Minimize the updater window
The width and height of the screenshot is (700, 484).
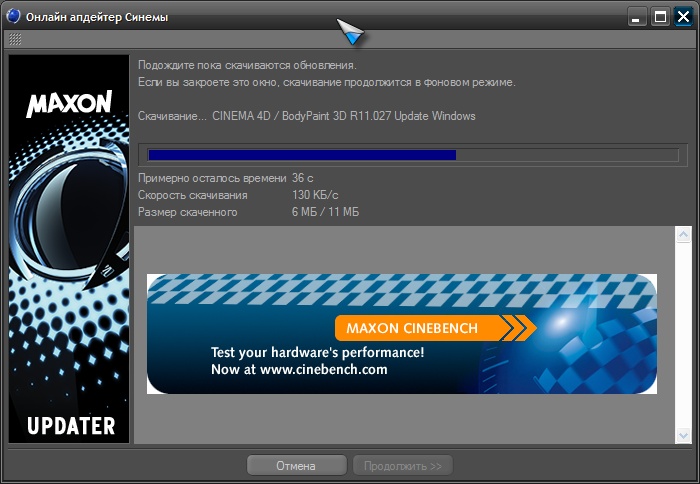click(636, 17)
